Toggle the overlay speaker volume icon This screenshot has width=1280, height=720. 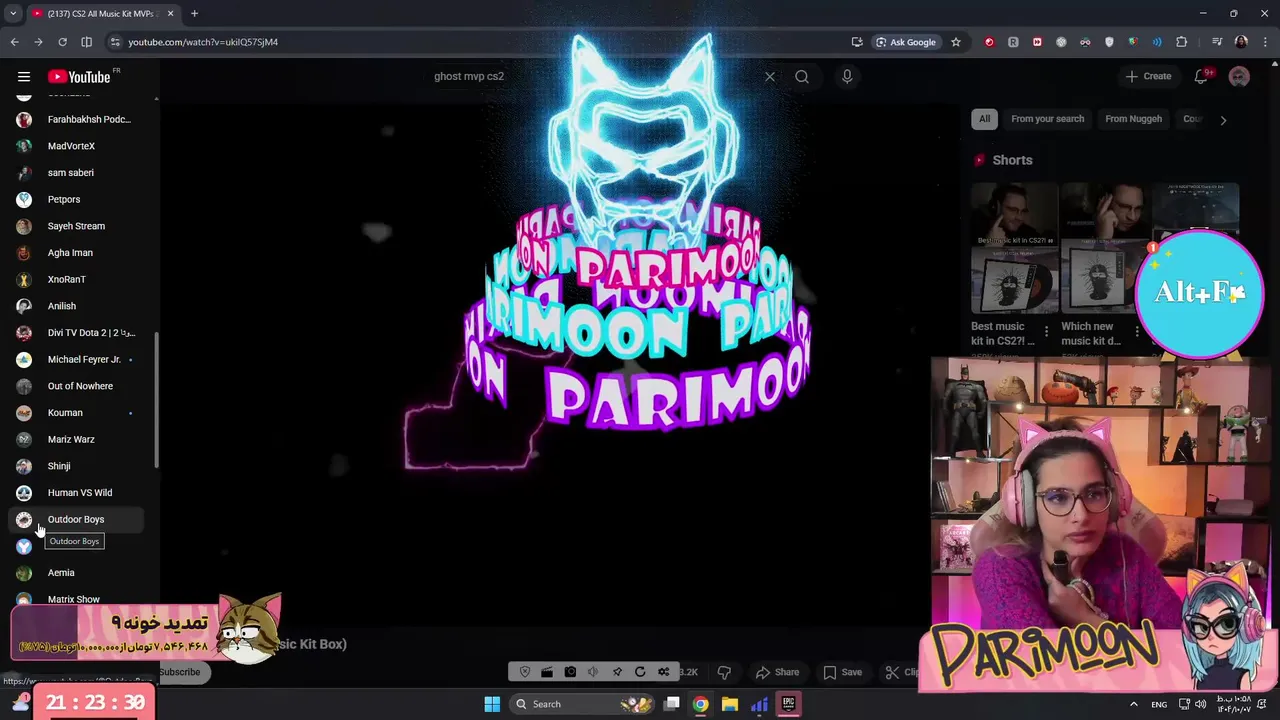pyautogui.click(x=593, y=672)
